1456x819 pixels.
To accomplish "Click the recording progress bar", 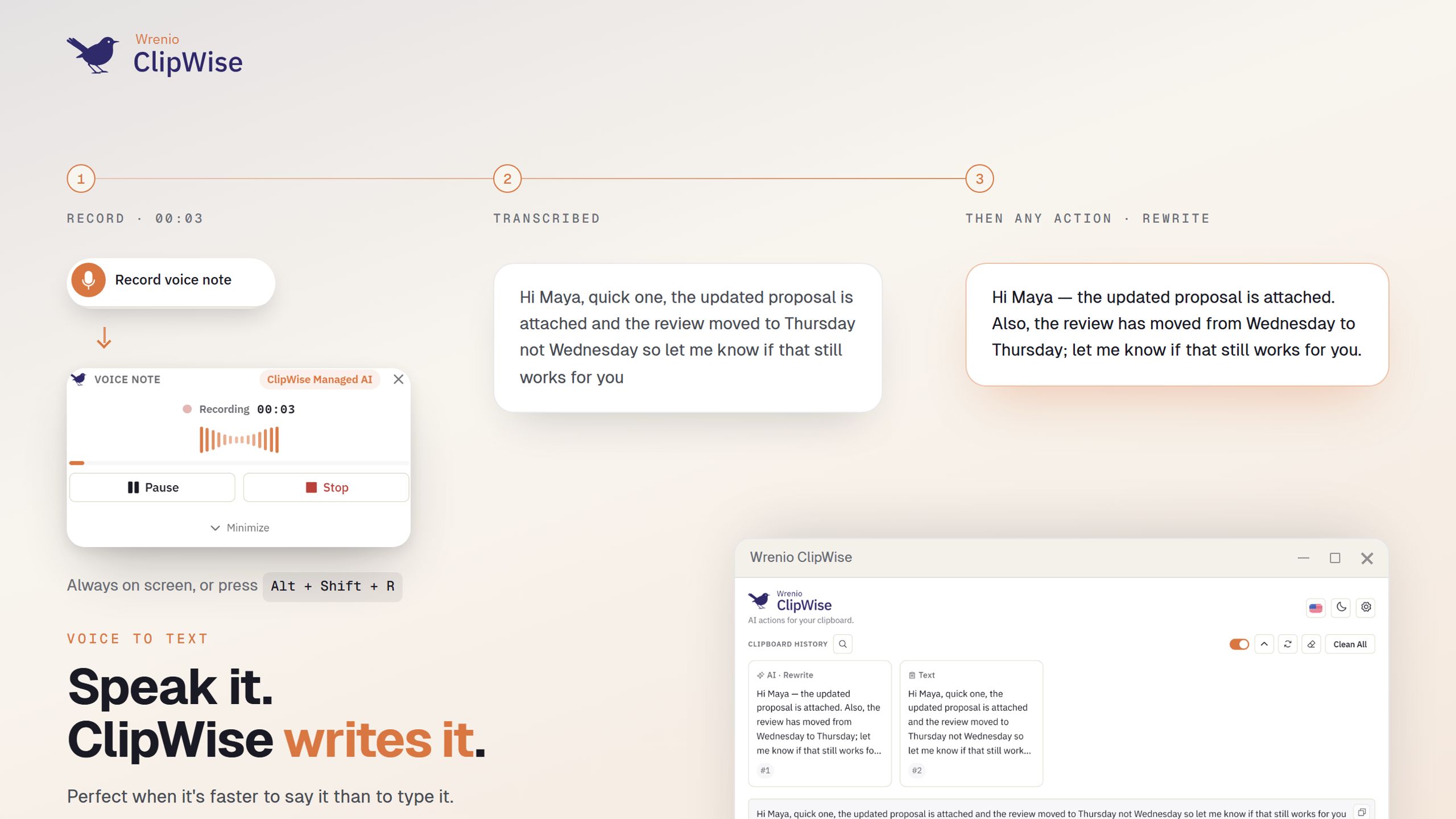I will click(239, 463).
